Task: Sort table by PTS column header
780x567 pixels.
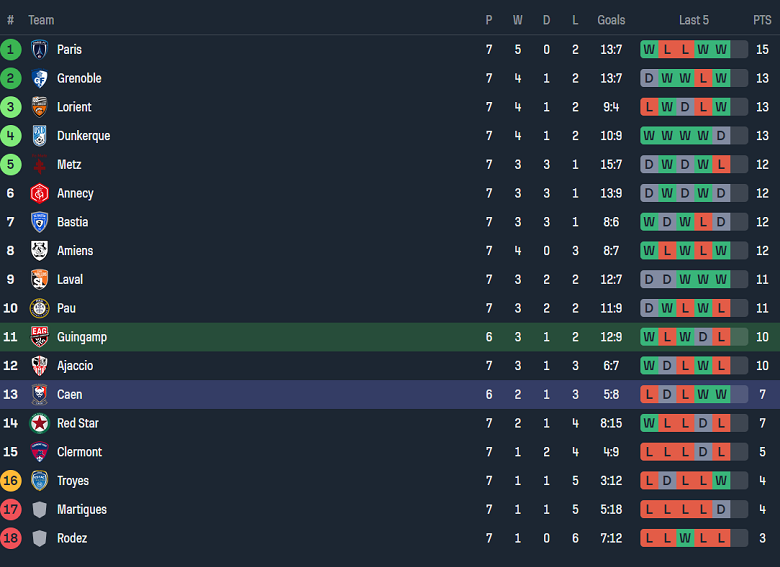Action: (762, 20)
